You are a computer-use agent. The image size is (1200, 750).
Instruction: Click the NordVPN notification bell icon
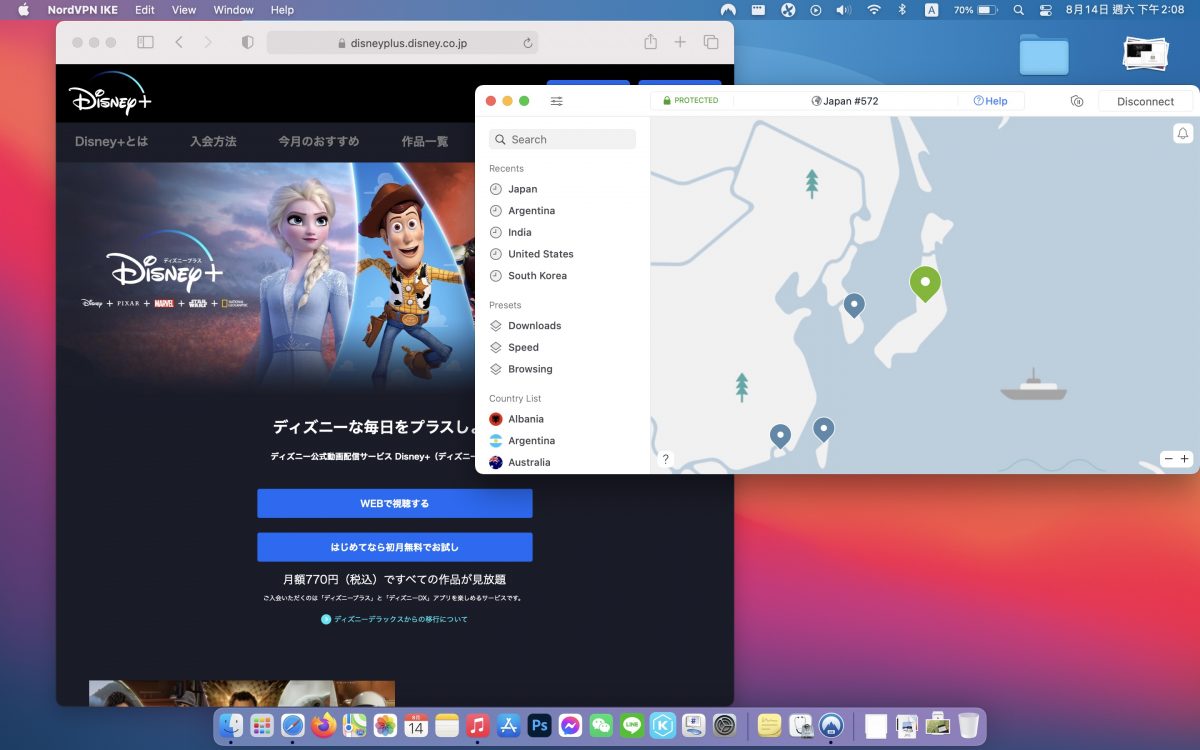(x=1183, y=134)
